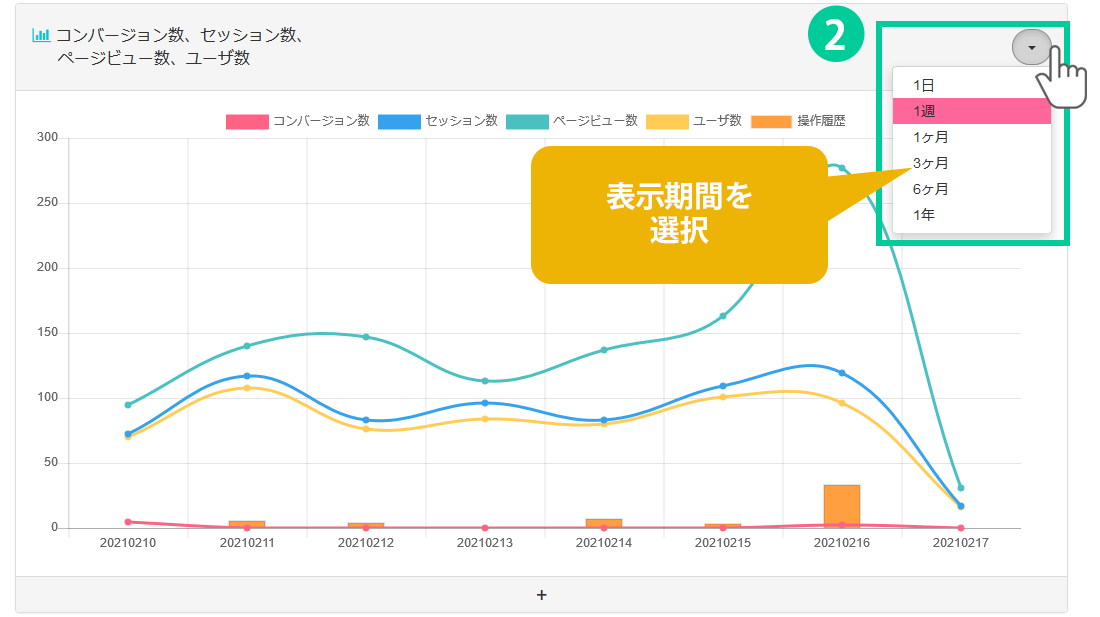Toggle the ユーザ数 legend entry
The image size is (1100, 617).
(694, 121)
